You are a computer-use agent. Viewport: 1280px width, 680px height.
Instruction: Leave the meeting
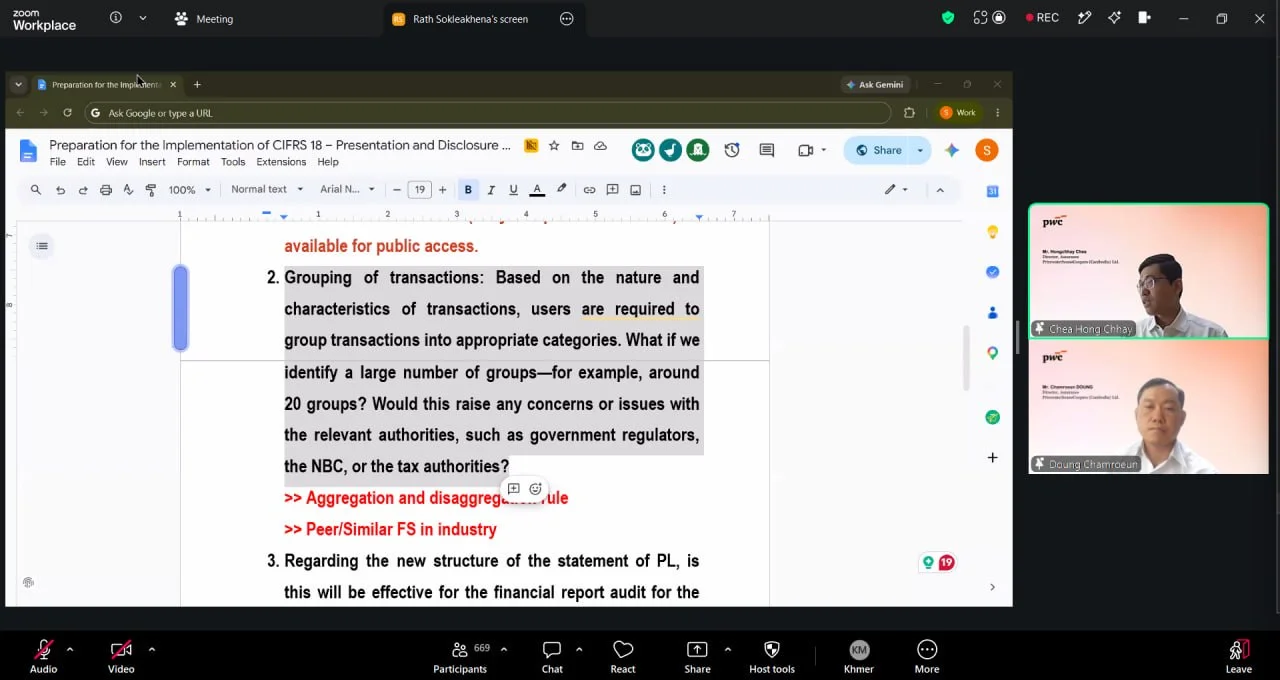click(1238, 656)
